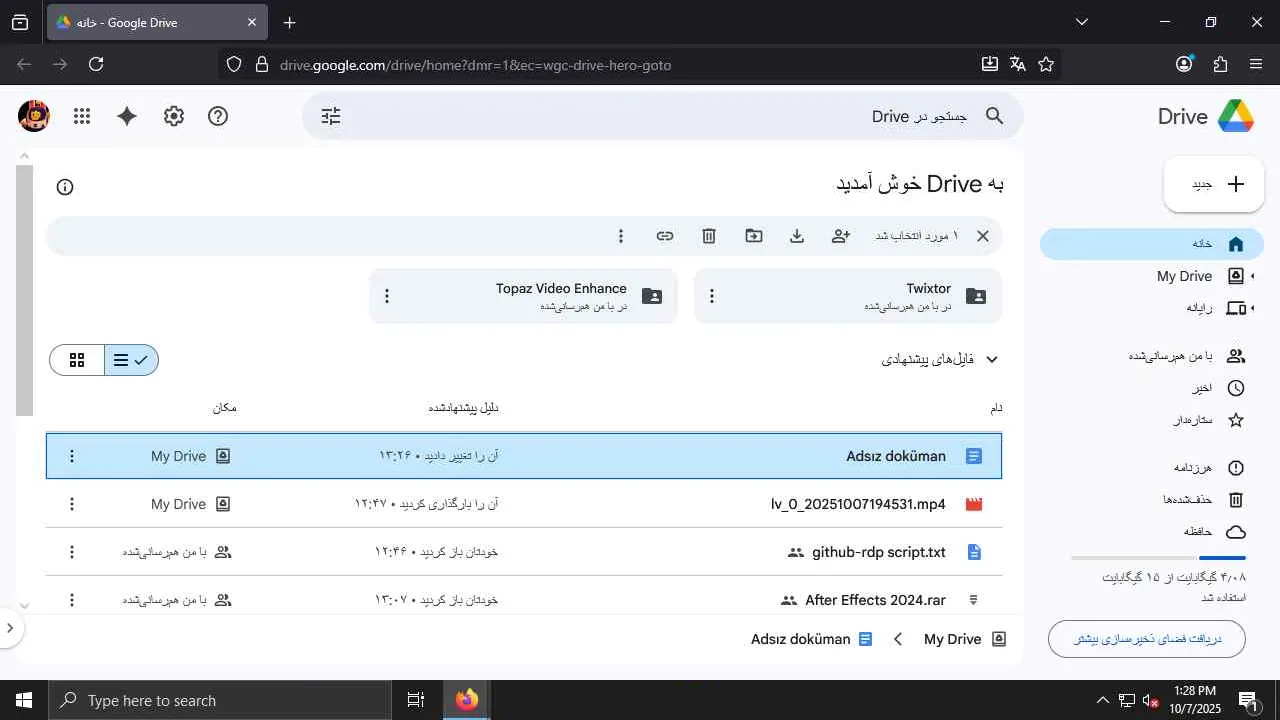The width and height of the screenshot is (1280, 720).
Task: Open the view details info icon
Action: [65, 187]
